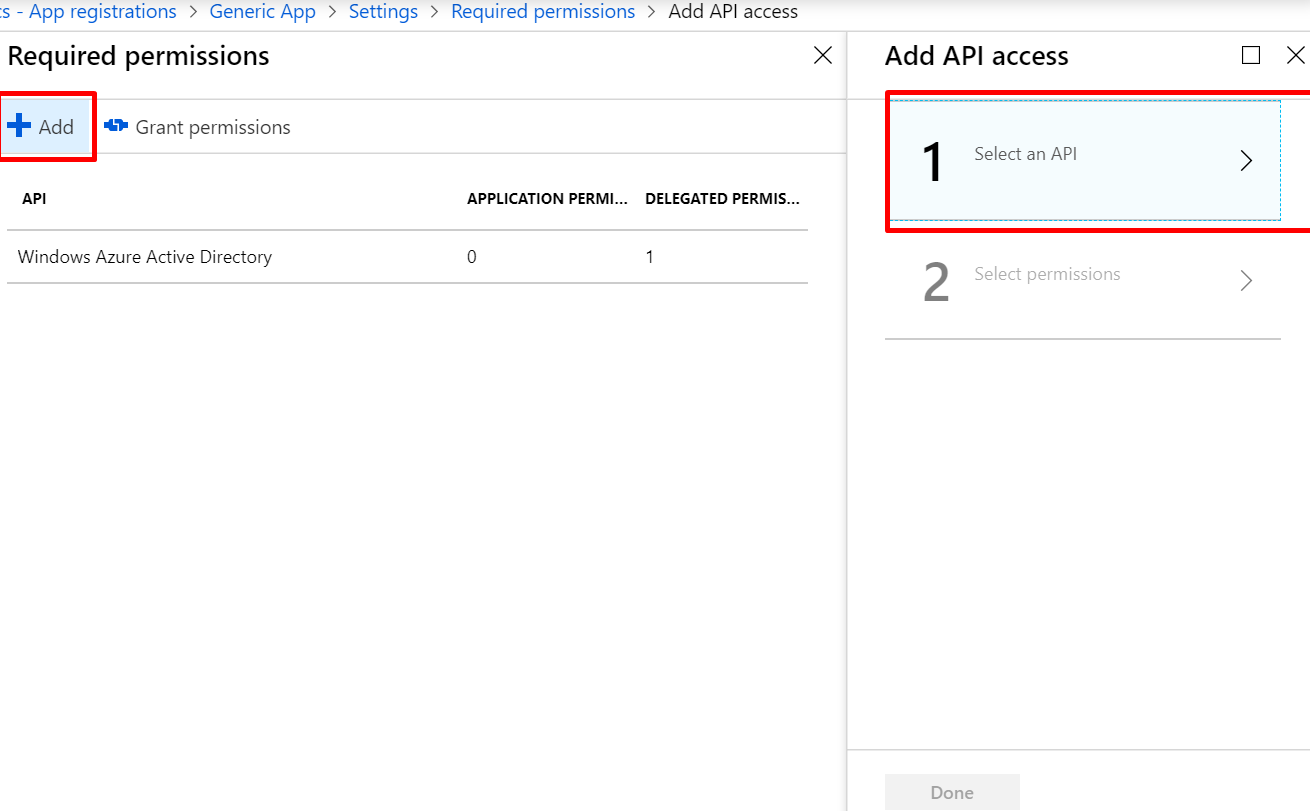Expand the Select permissions chevron arrow
Image resolution: width=1310 pixels, height=811 pixels.
(x=1246, y=281)
